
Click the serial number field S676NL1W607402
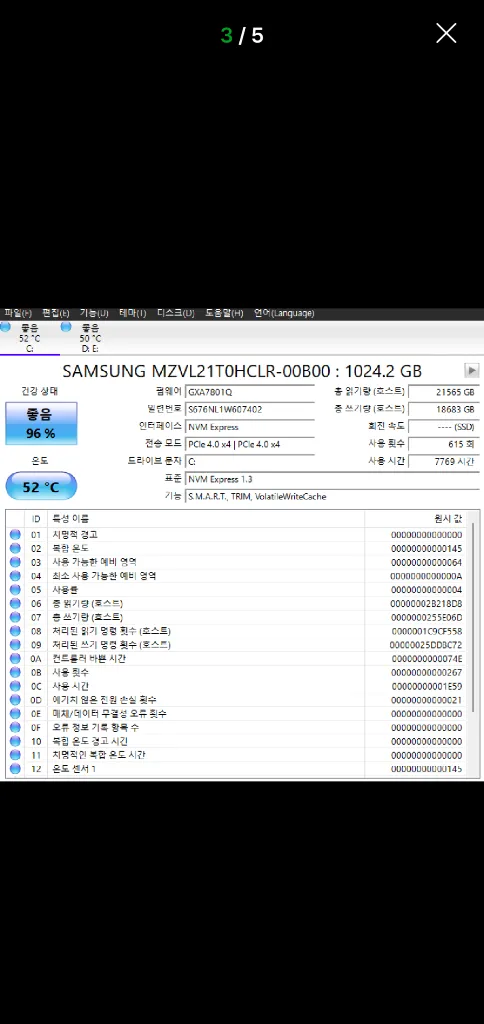(250, 409)
